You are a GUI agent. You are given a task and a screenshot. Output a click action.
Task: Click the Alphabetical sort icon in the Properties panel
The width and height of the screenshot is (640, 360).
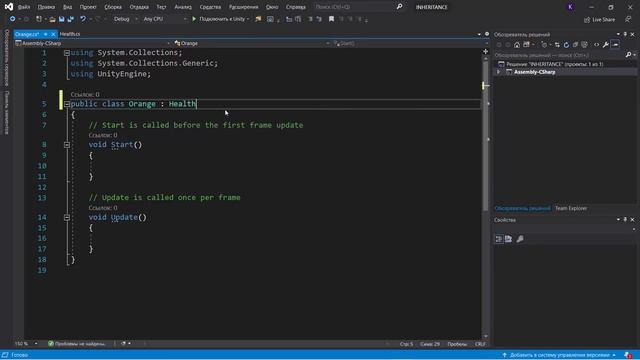pyautogui.click(x=509, y=239)
